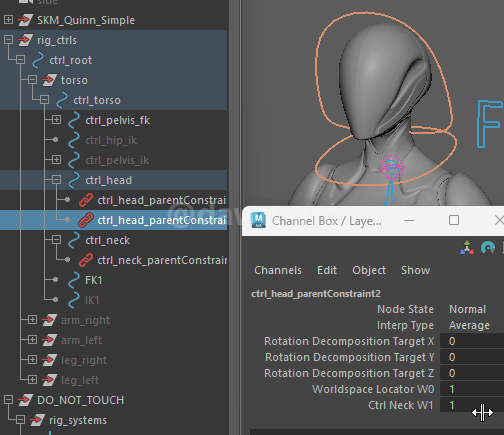Click the FK1 curve icon
The height and width of the screenshot is (435, 504).
click(74, 280)
